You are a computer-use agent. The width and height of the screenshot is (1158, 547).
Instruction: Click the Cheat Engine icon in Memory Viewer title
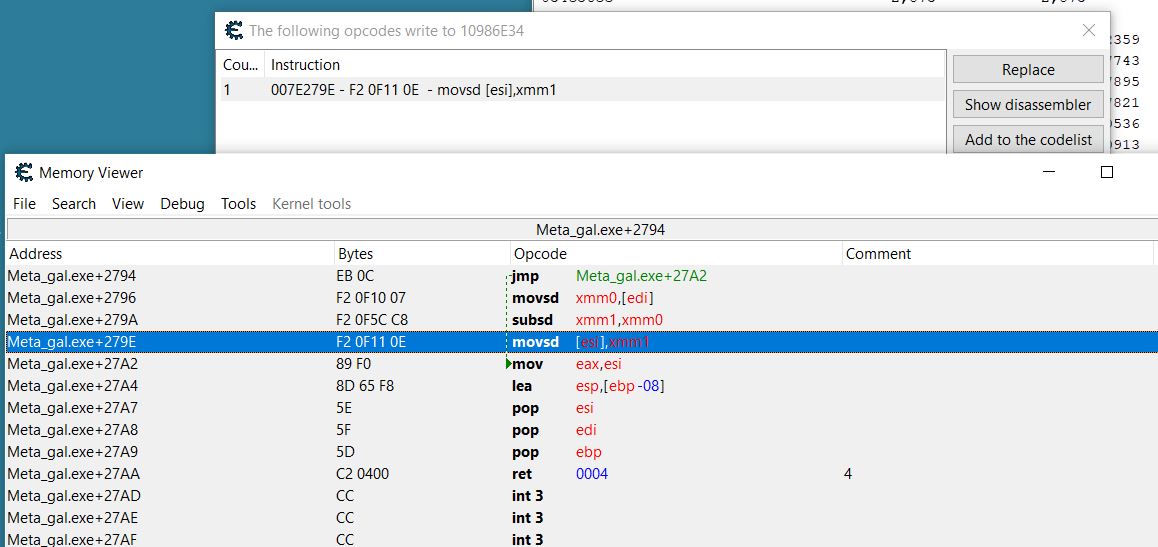(x=24, y=173)
